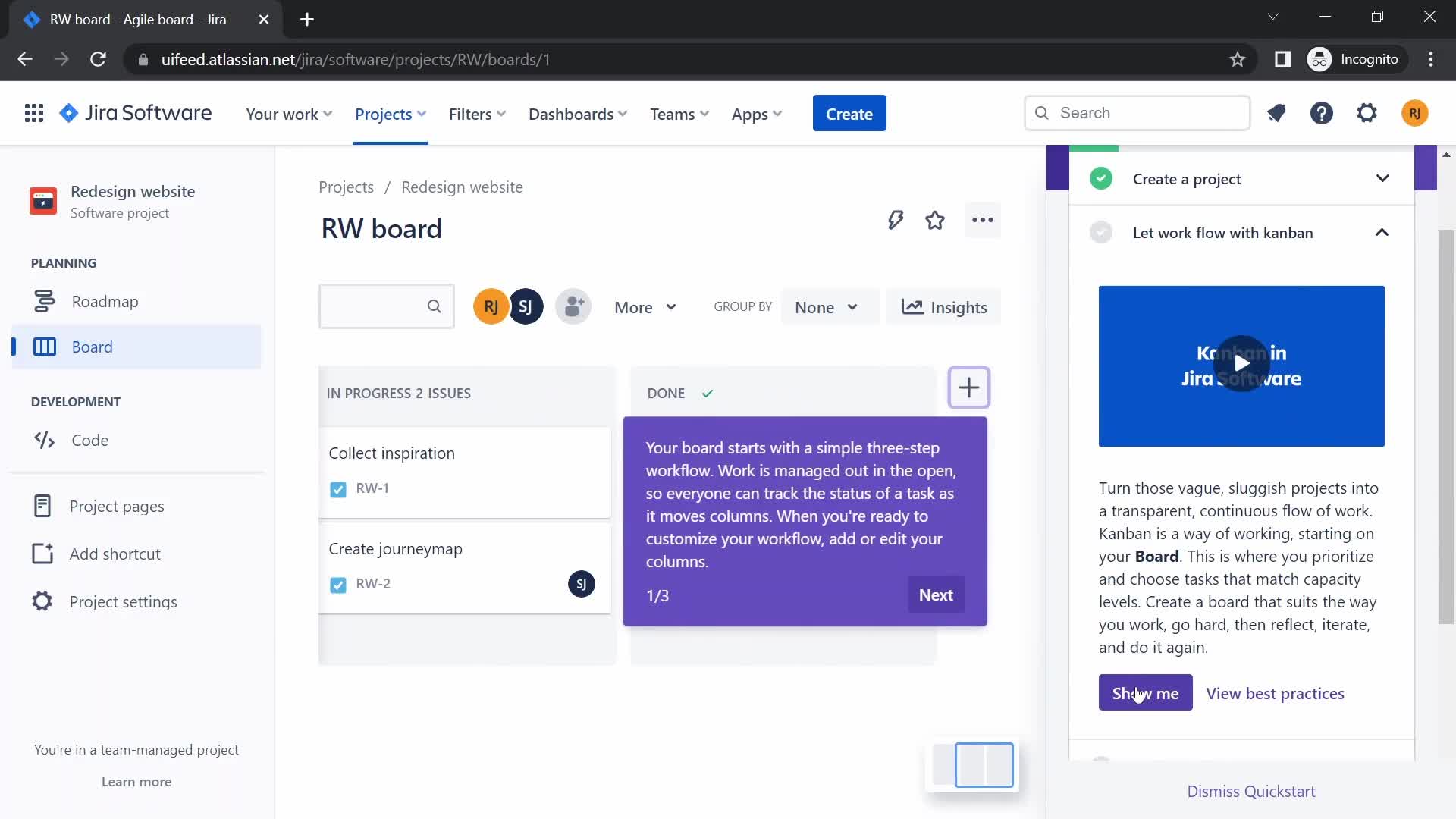This screenshot has height=819, width=1456.
Task: Open browser side panel icon
Action: tap(1282, 59)
